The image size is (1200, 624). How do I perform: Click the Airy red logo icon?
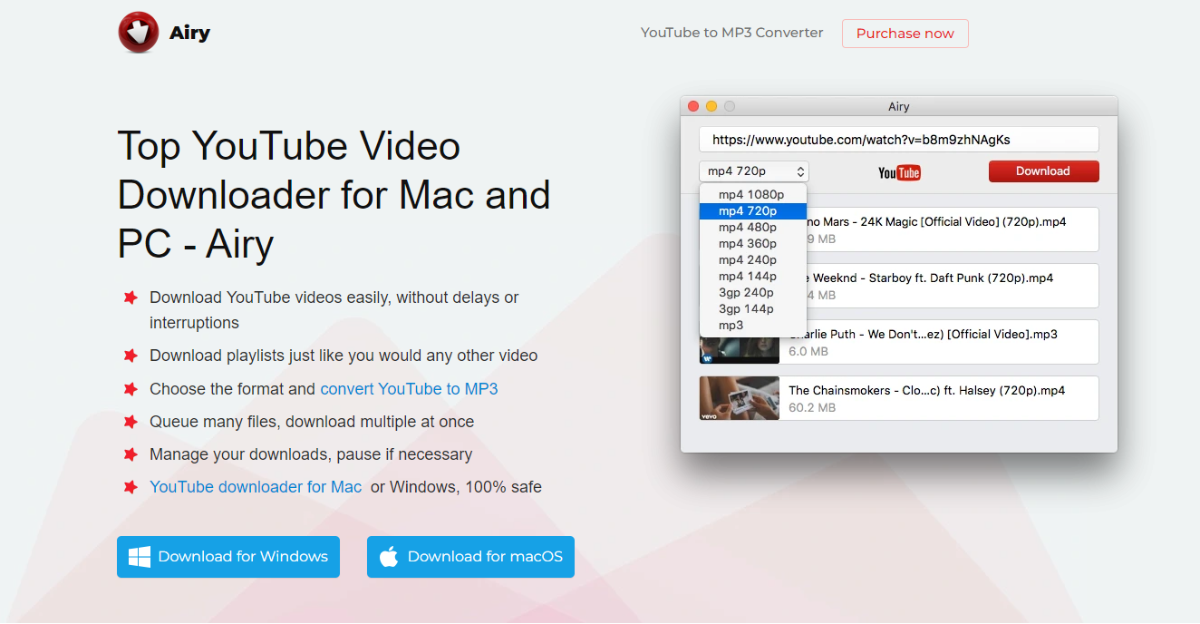[x=138, y=32]
